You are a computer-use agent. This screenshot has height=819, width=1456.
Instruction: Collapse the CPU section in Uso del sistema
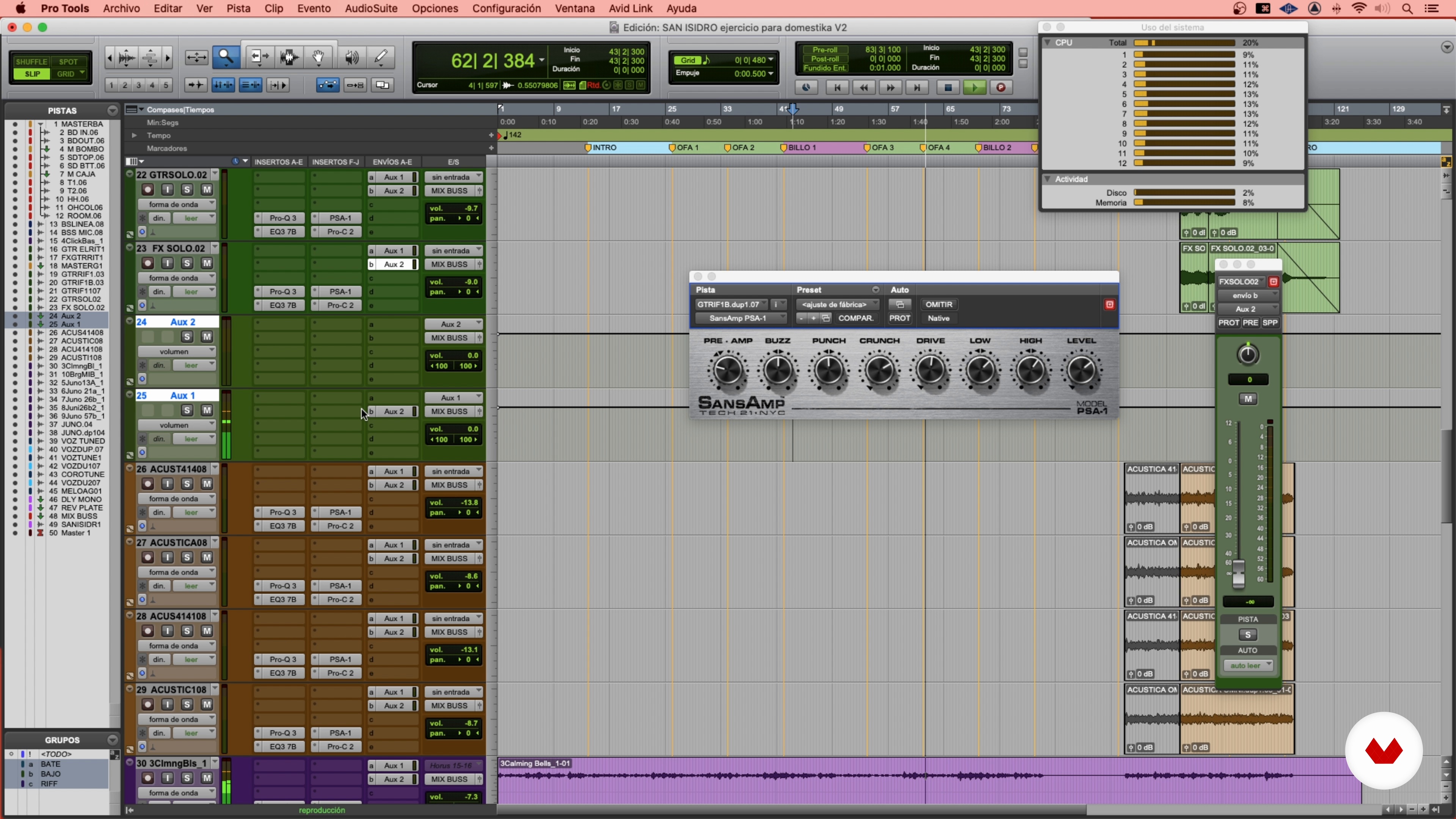[1047, 42]
